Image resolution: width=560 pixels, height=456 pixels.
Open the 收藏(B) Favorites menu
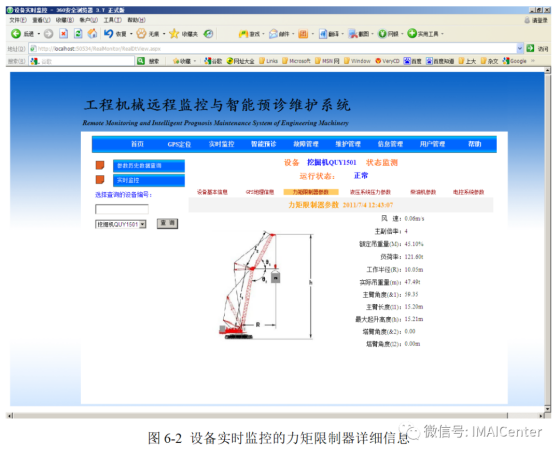(x=65, y=20)
